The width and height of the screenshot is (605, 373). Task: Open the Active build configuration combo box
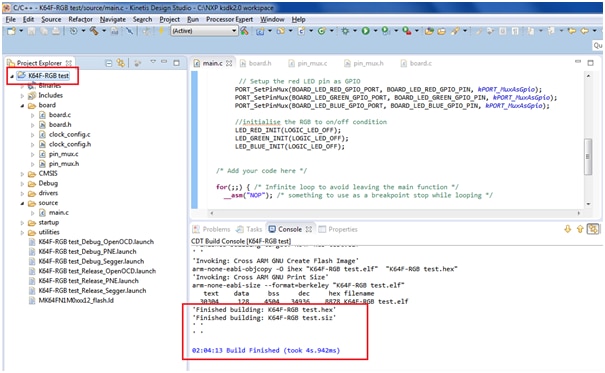coord(204,31)
